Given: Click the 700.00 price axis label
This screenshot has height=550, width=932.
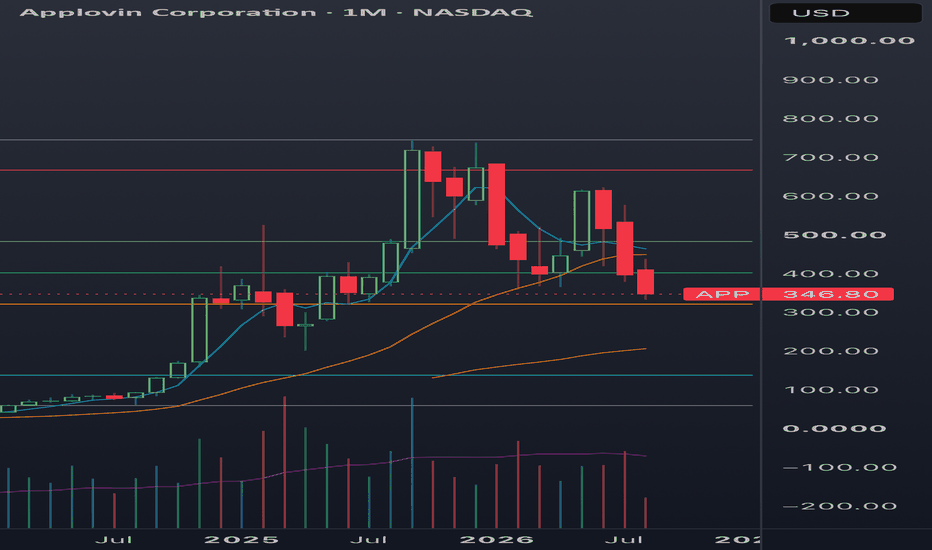Looking at the screenshot, I should pos(830,157).
